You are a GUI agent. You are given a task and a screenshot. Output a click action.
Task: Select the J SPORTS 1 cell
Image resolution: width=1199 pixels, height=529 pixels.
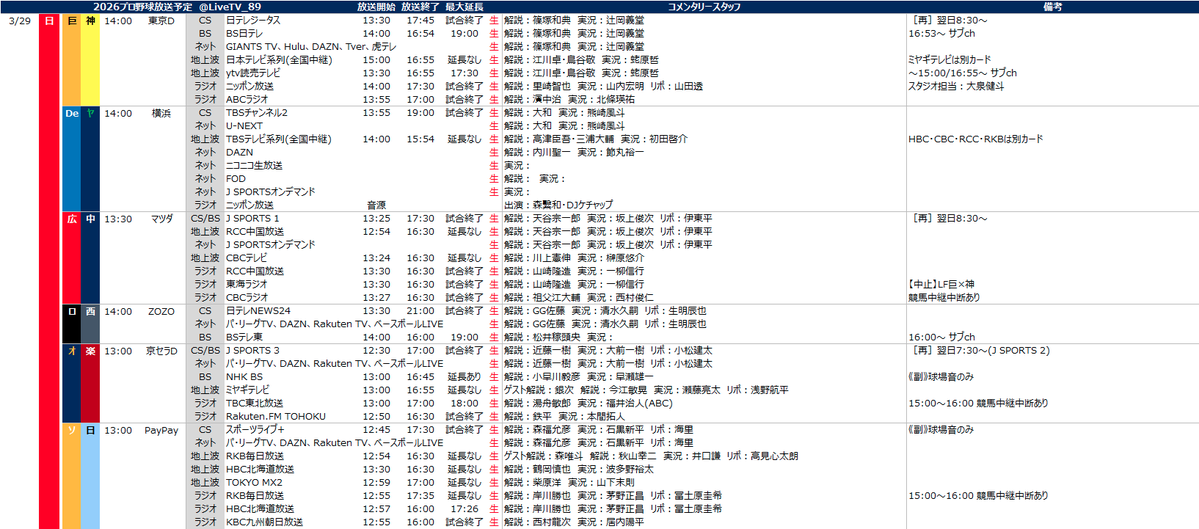tap(252, 219)
